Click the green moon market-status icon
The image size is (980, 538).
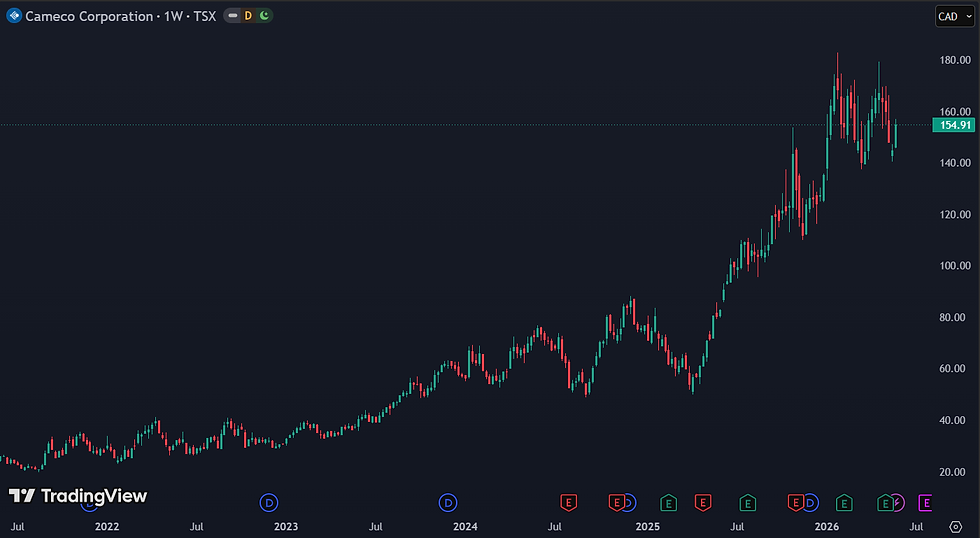tap(264, 16)
